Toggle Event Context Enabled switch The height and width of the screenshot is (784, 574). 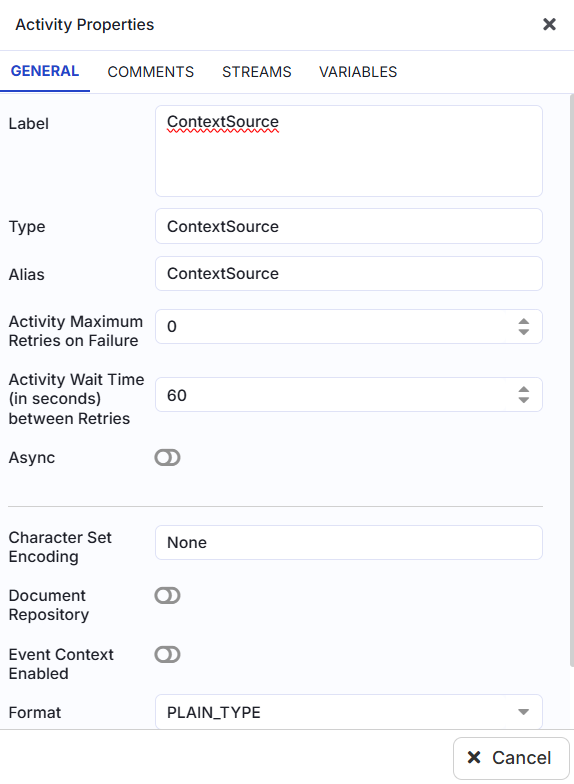(168, 654)
